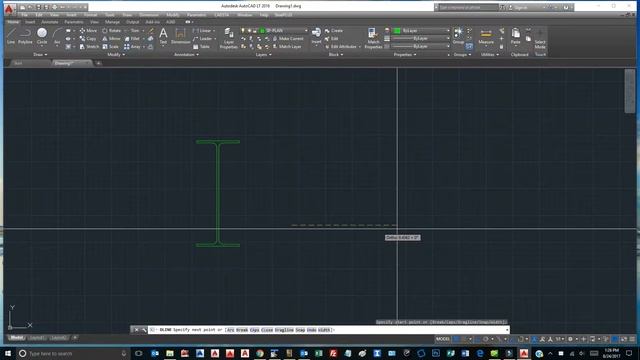Expand the Draw panel

(x=40, y=54)
